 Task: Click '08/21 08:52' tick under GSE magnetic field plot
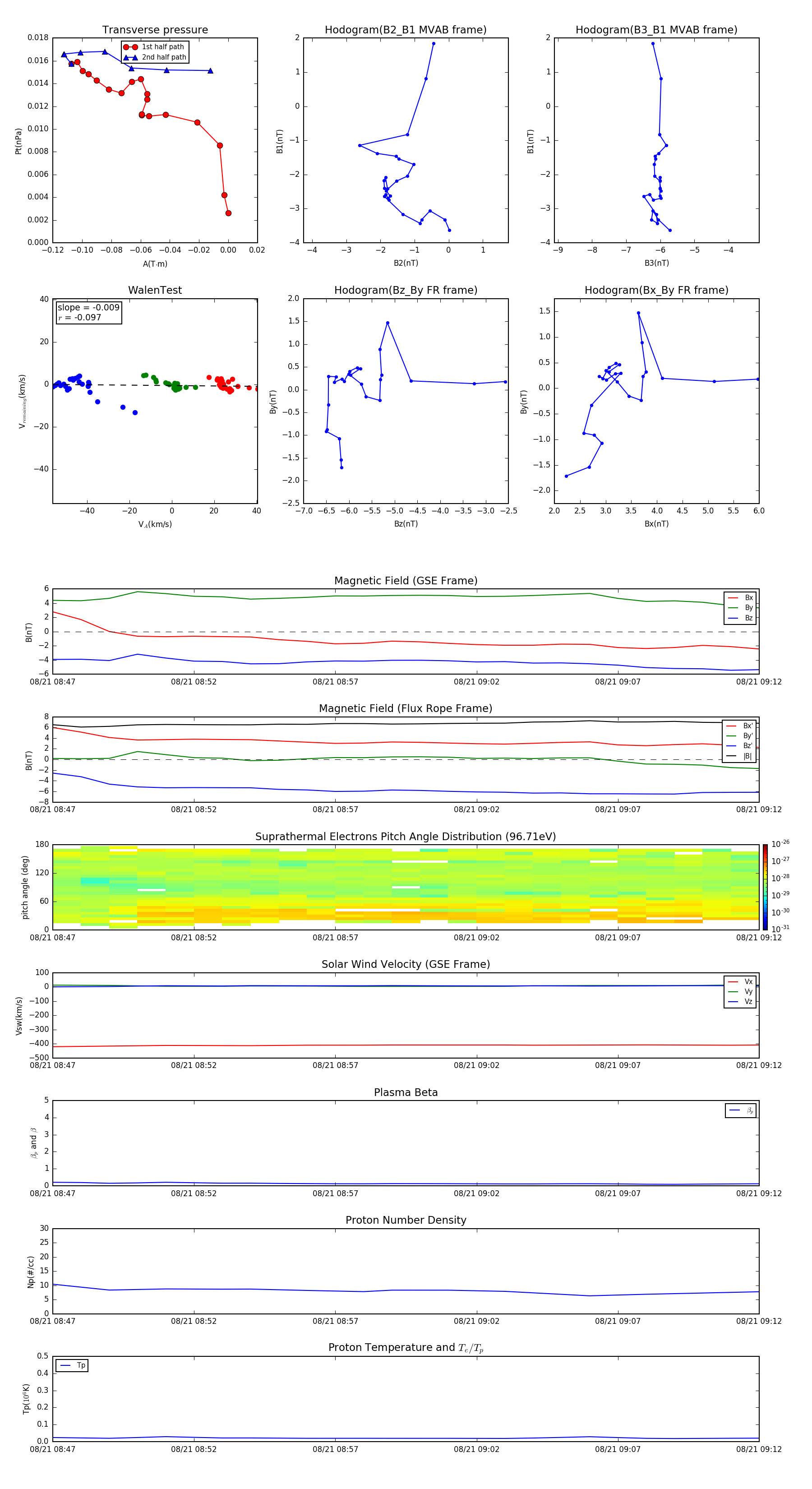[194, 682]
